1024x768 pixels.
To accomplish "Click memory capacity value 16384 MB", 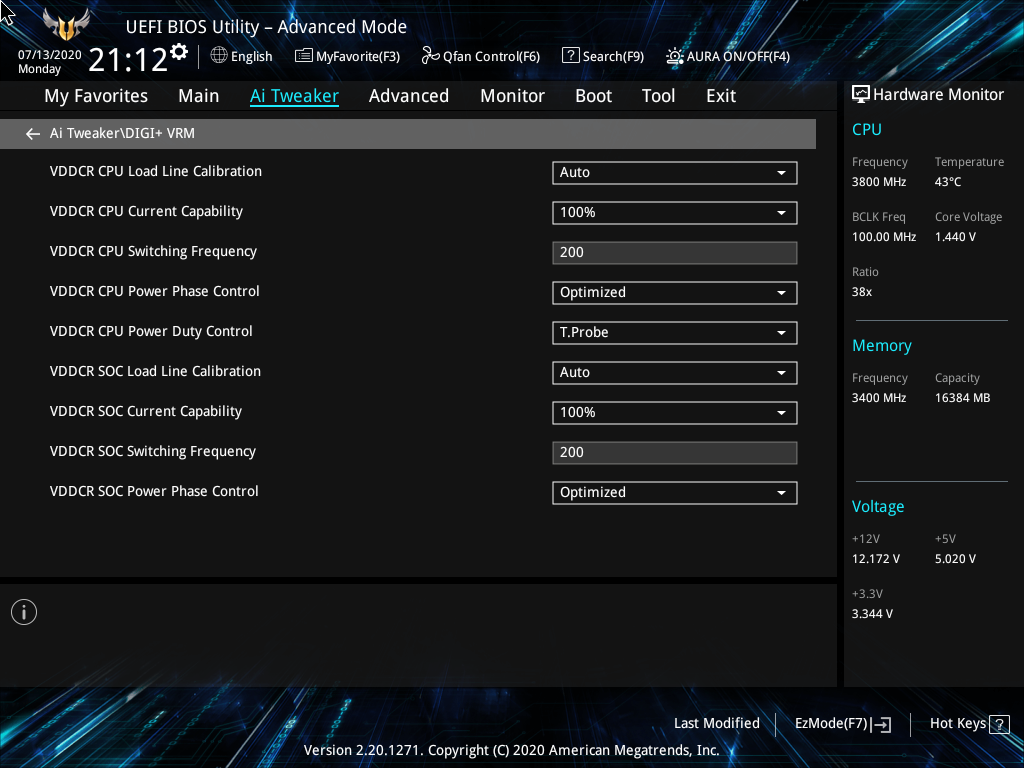I will click(x=962, y=398).
